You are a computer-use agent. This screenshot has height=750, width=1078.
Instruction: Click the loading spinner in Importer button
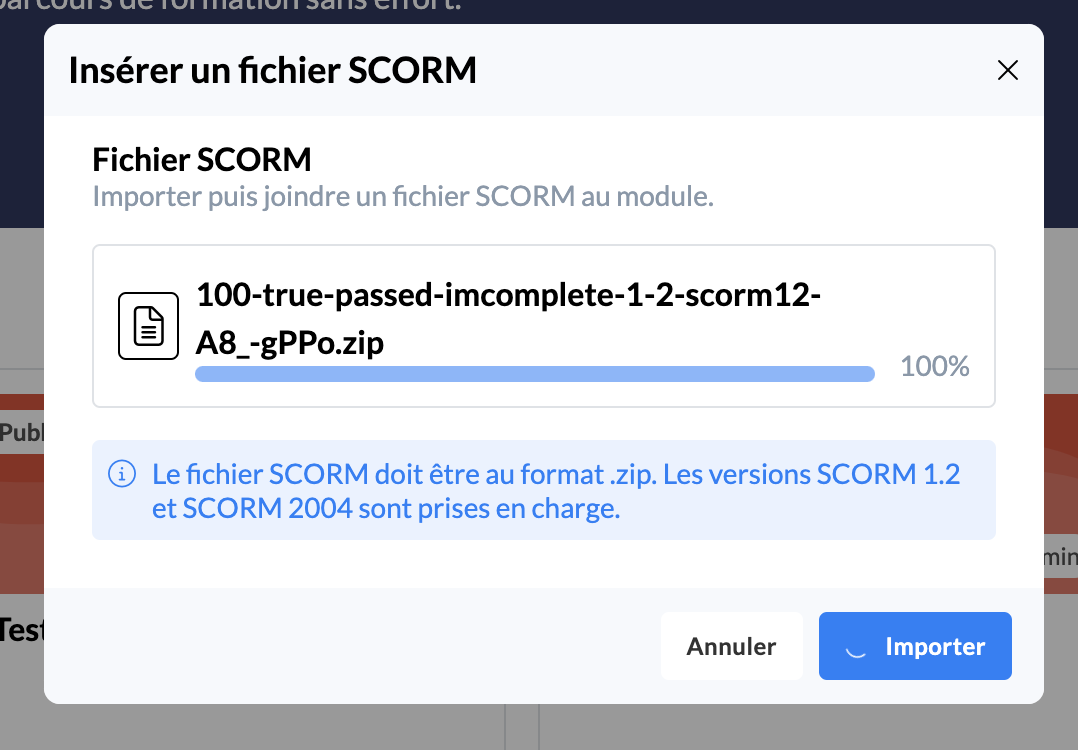(855, 647)
